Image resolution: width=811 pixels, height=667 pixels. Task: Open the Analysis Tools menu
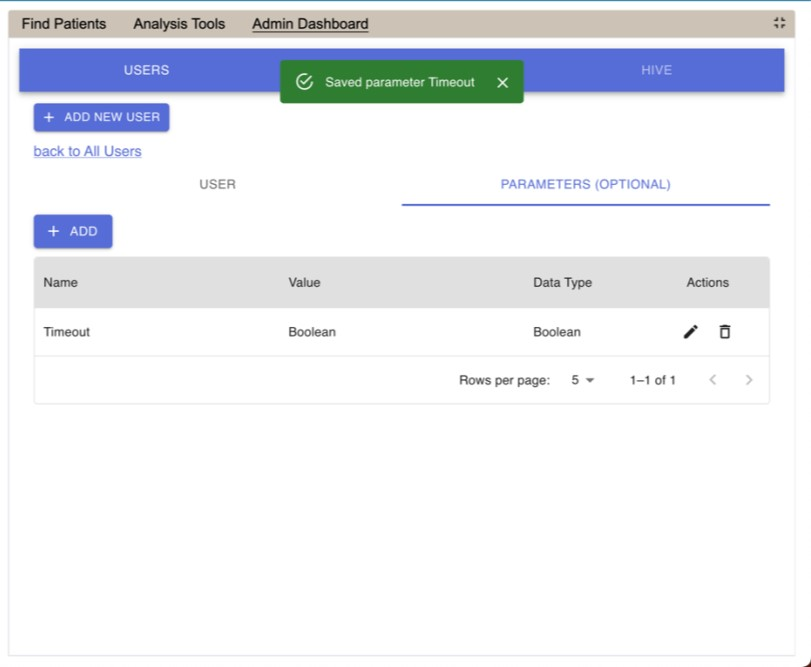coord(179,24)
